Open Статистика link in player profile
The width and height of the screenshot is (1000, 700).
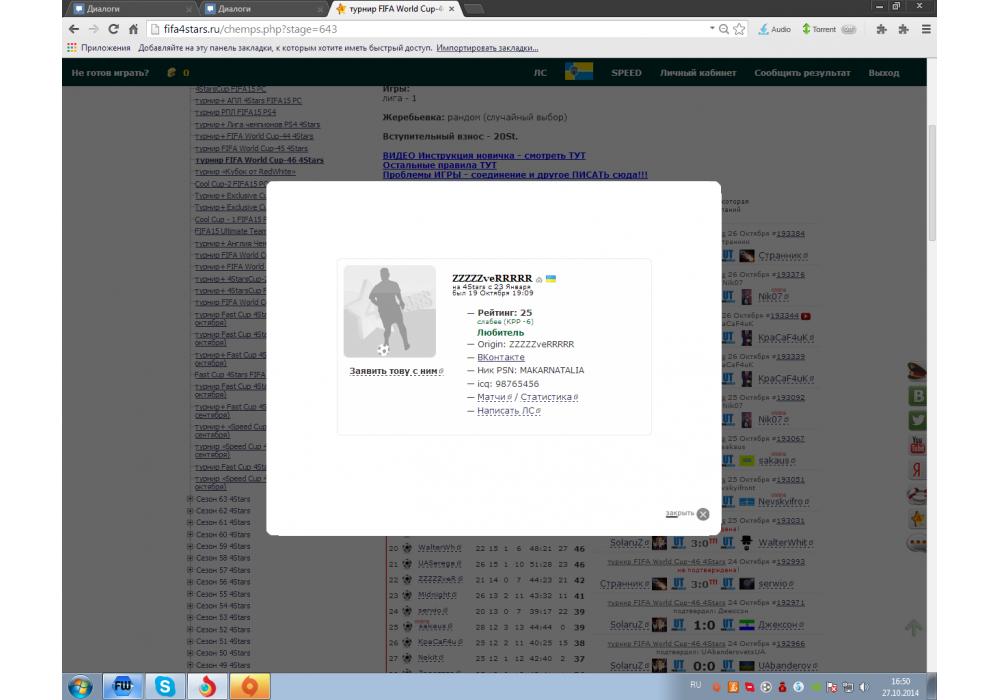pyautogui.click(x=546, y=397)
